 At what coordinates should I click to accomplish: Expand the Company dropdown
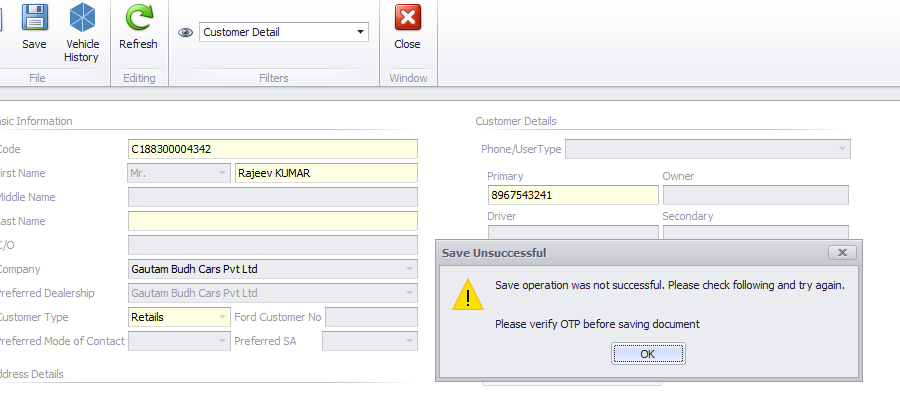coord(409,269)
